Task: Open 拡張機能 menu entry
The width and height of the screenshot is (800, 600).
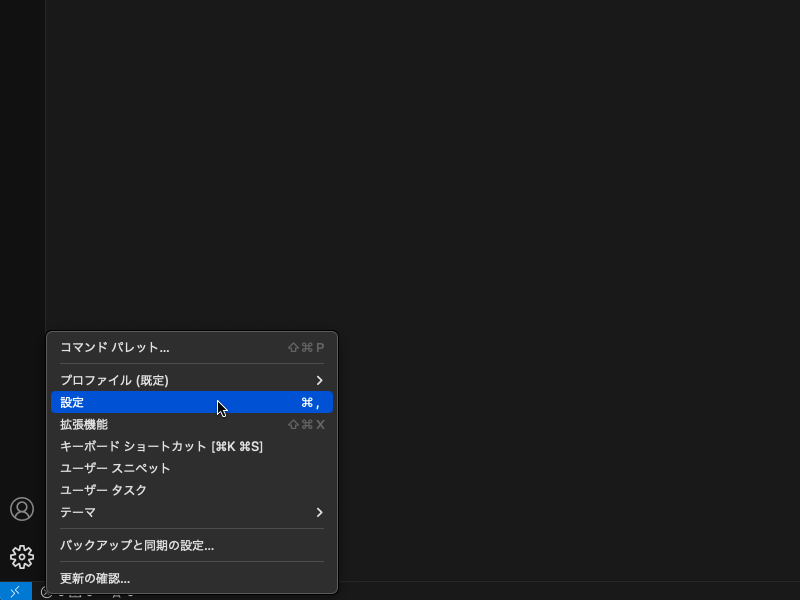Action: (192, 424)
